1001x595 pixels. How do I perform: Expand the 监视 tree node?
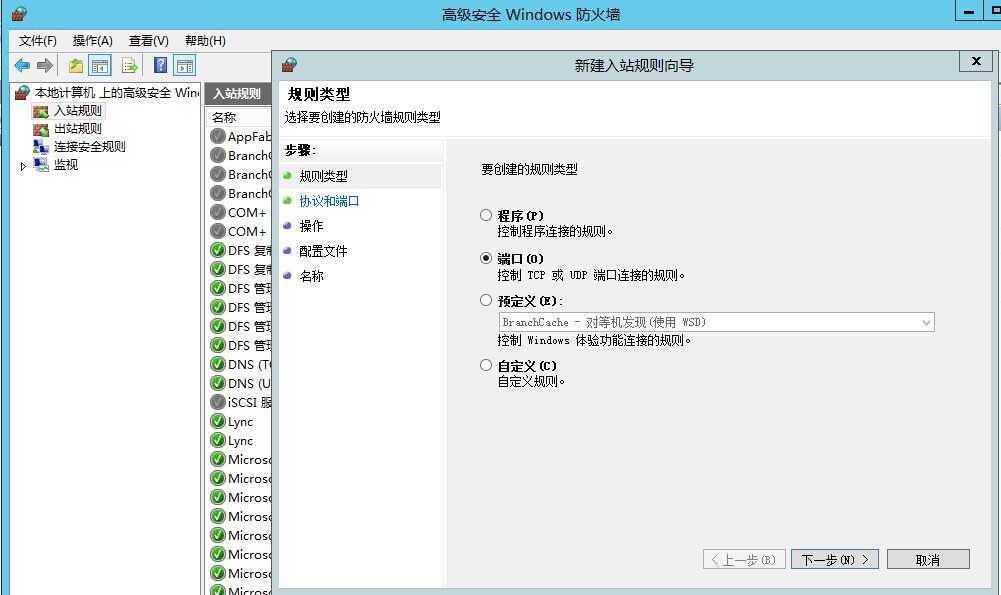[x=23, y=166]
